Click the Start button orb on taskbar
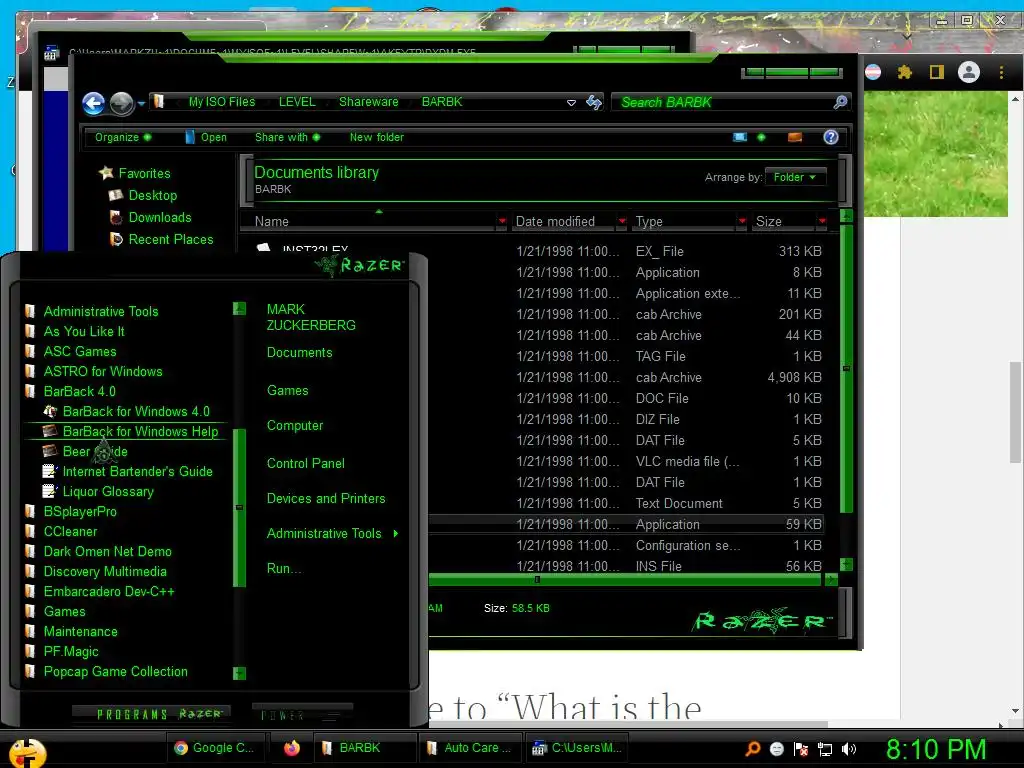Screen dimensions: 1024x768 pyautogui.click(x=27, y=752)
